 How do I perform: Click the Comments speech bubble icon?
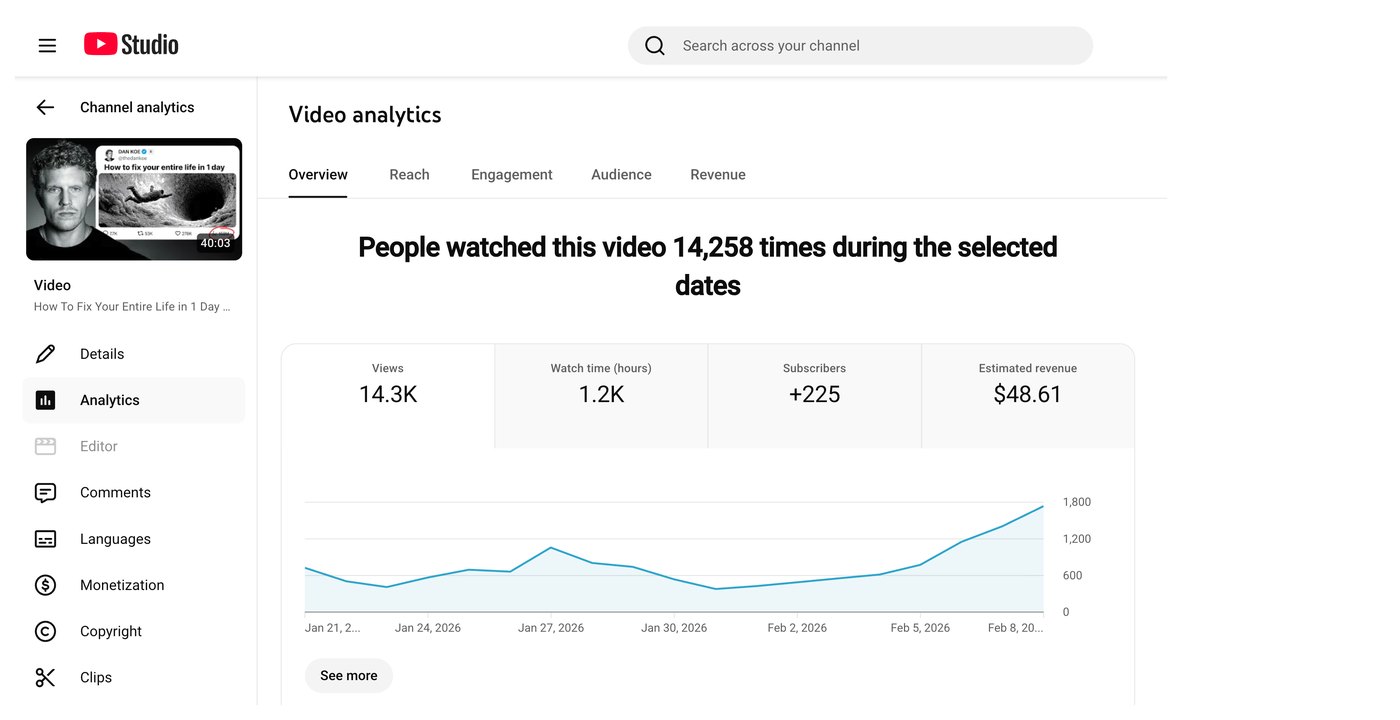(45, 493)
